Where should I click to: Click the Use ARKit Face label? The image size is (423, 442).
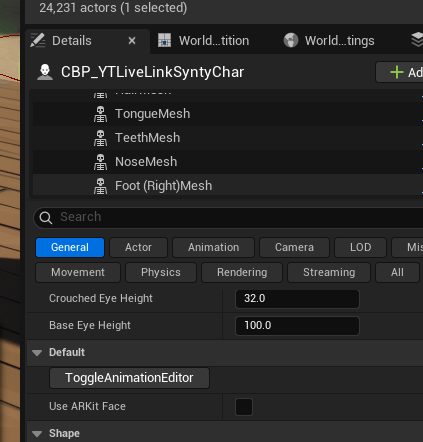pyautogui.click(x=87, y=406)
